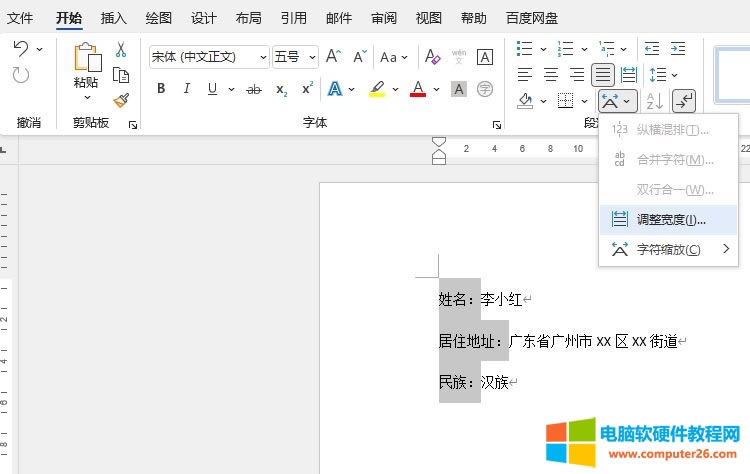This screenshot has height=474, width=750.
Task: Toggle show paragraph marks button
Action: 684,100
